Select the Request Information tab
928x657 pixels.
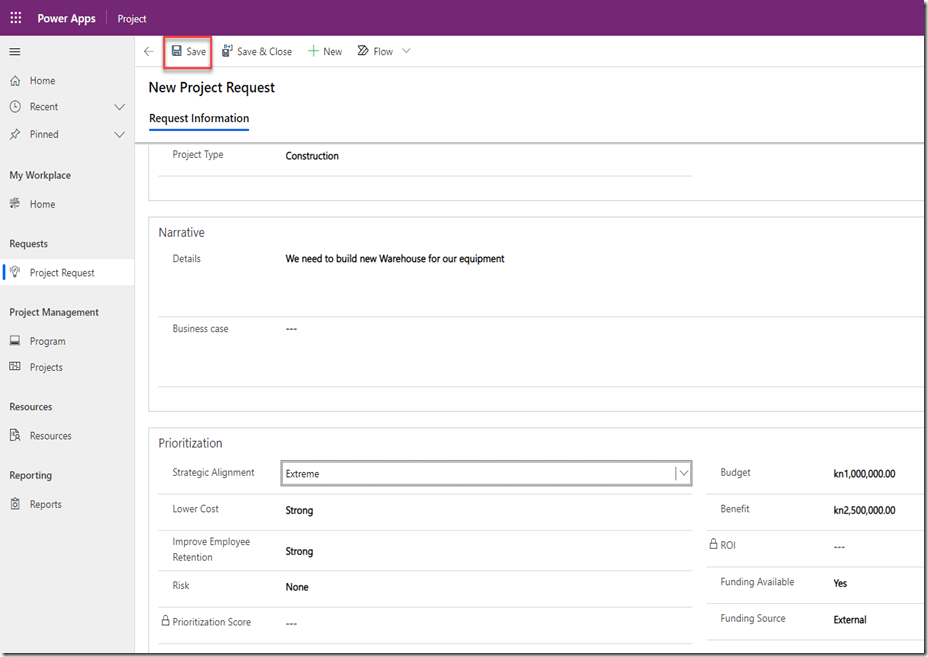(x=199, y=119)
